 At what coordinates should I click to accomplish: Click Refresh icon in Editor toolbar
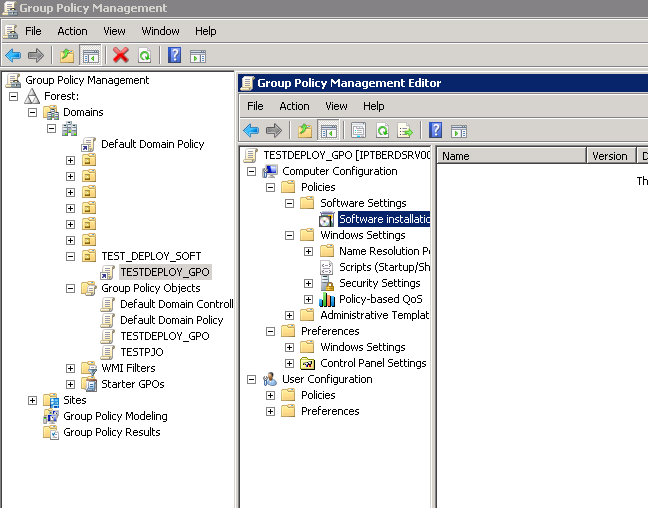click(383, 131)
